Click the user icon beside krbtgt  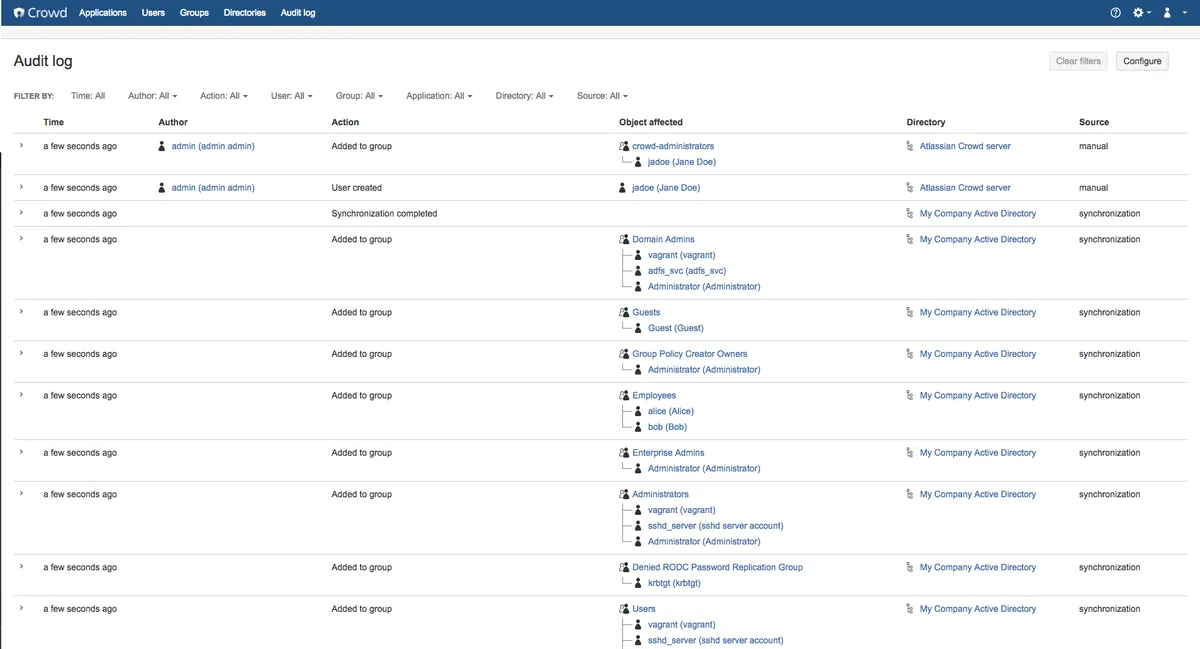[x=639, y=583]
